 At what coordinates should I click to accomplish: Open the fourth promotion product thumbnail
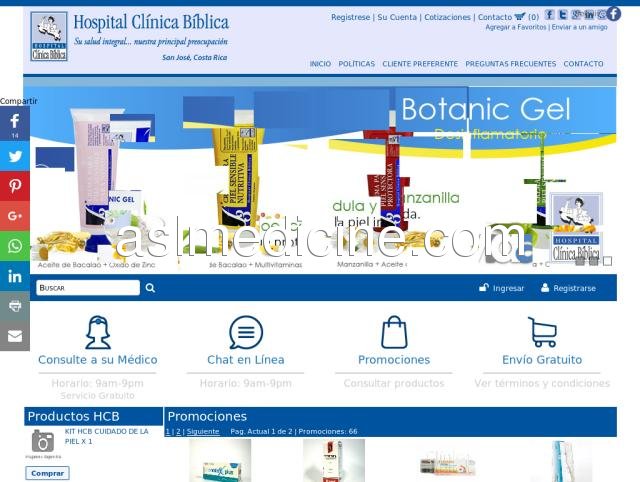pos(562,461)
